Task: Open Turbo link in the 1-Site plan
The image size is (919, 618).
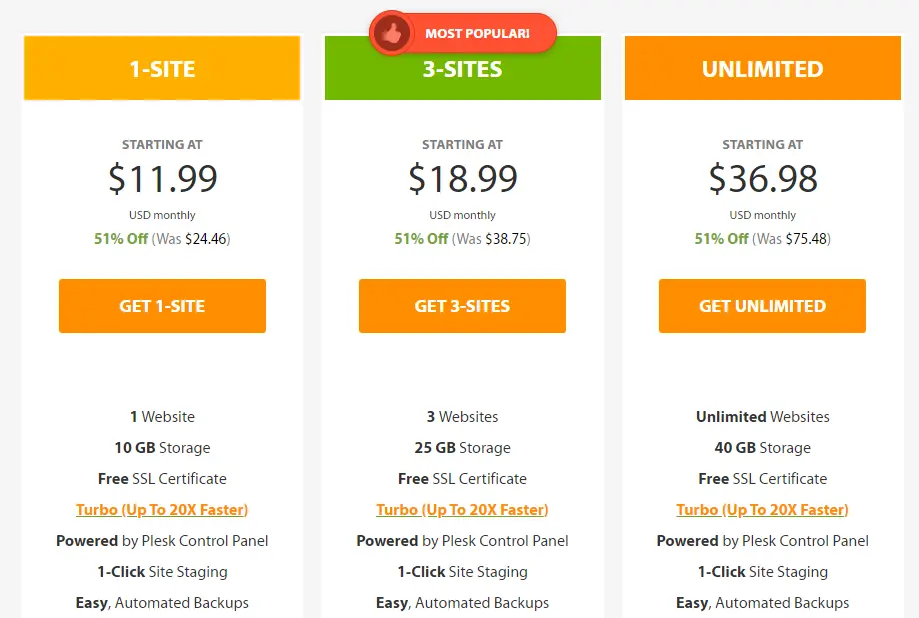Action: point(162,510)
